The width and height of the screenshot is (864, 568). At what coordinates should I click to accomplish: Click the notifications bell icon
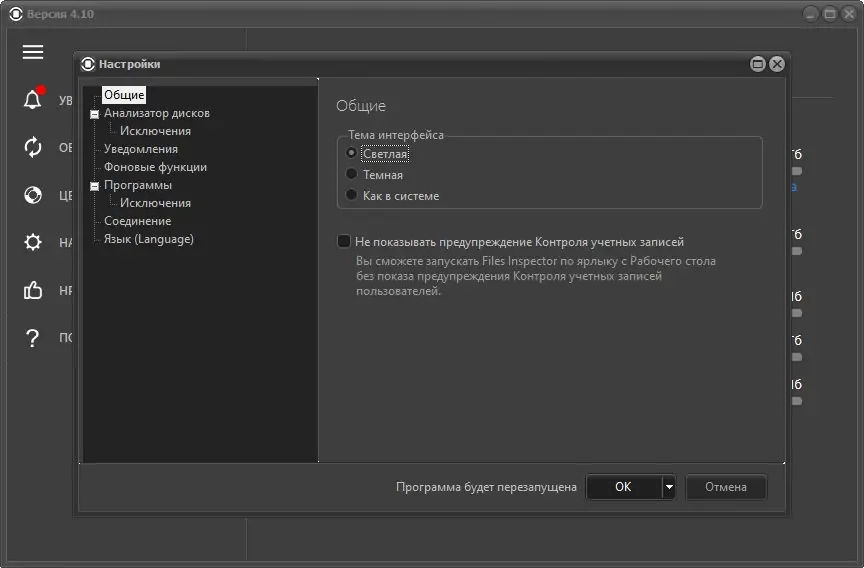tap(33, 99)
